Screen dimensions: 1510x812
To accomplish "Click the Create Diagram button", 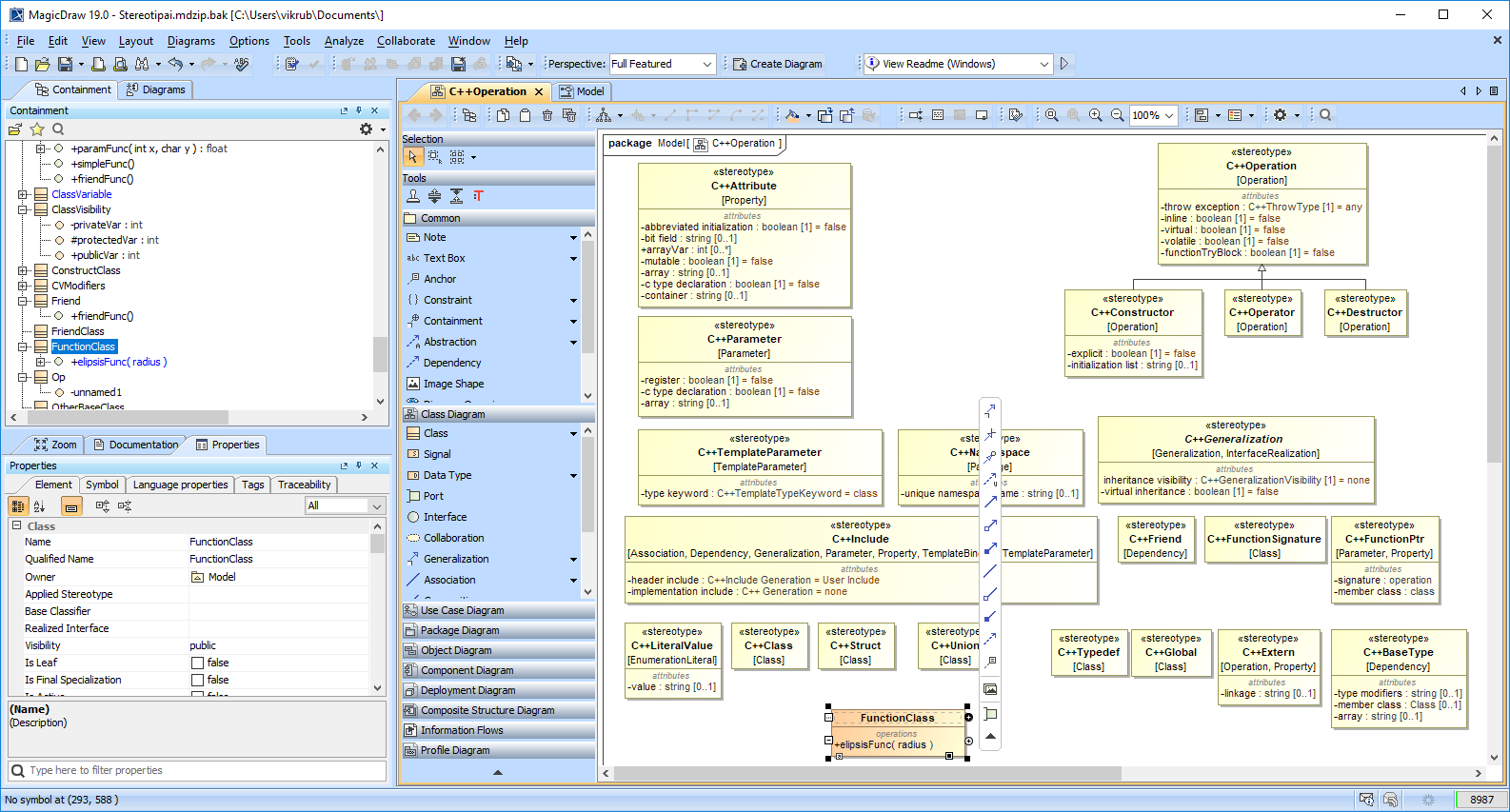I will [776, 64].
